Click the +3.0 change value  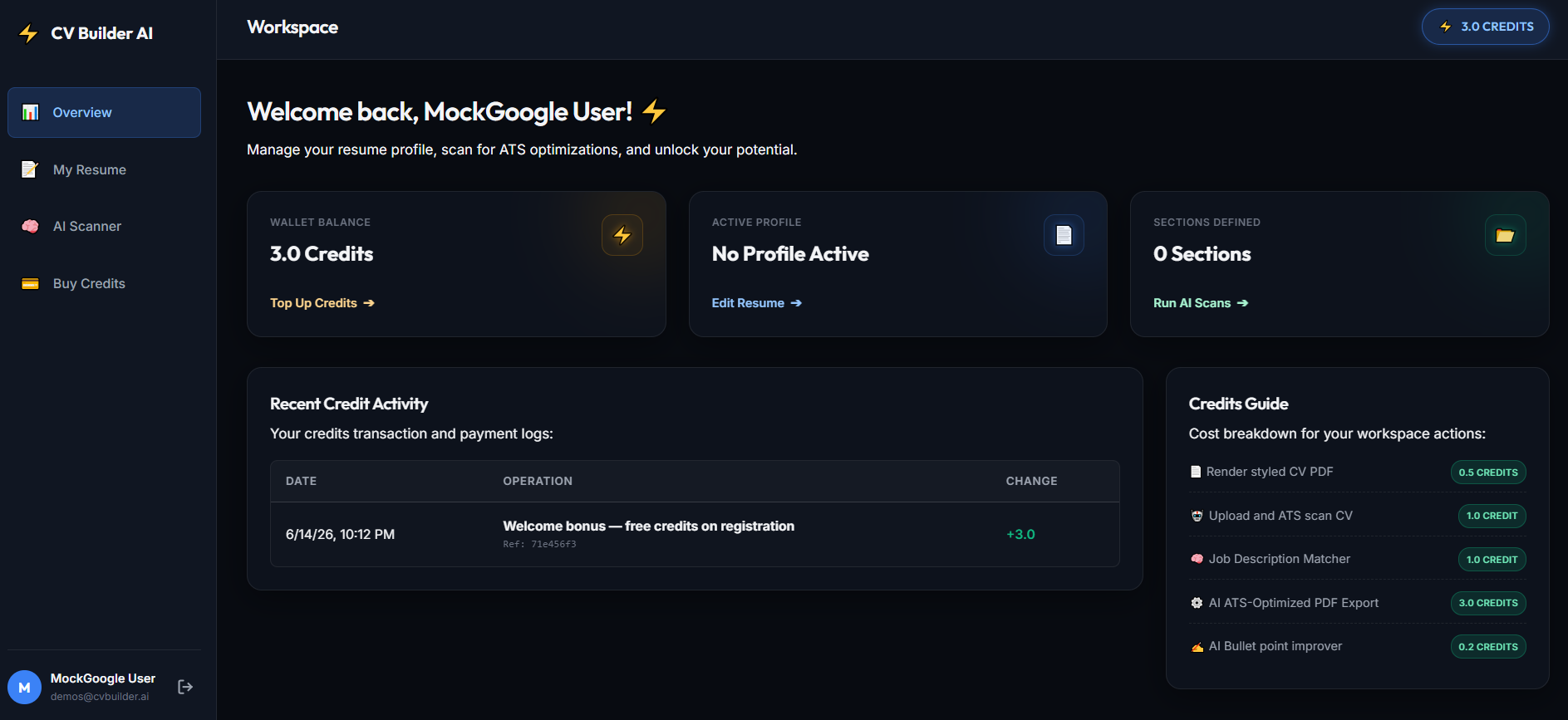(x=1020, y=534)
